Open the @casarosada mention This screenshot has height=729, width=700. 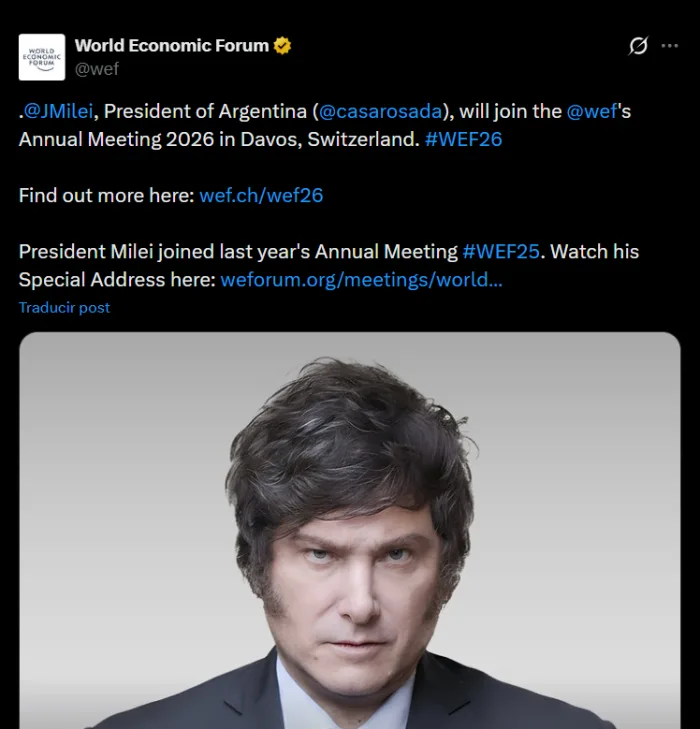[384, 112]
